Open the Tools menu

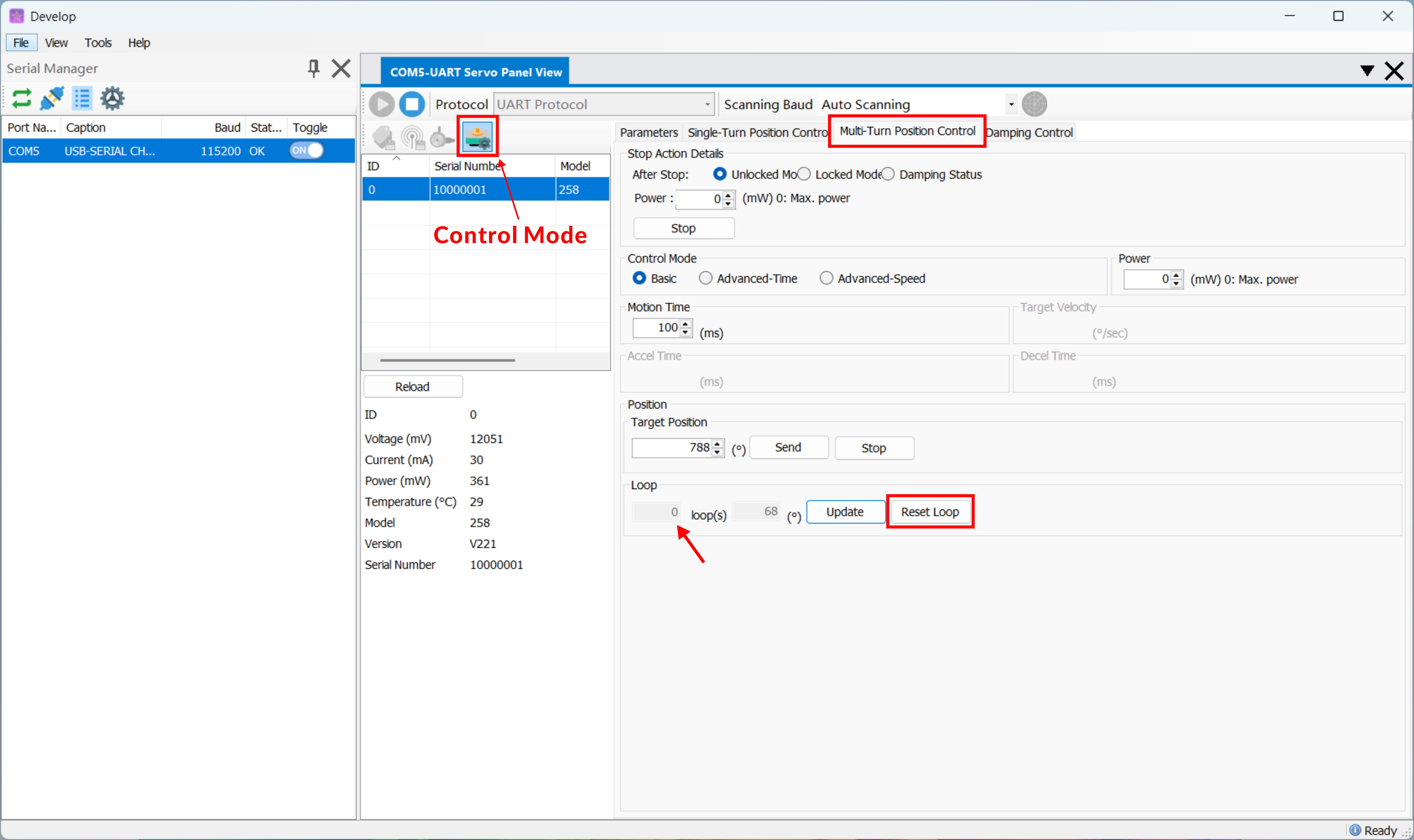point(98,43)
